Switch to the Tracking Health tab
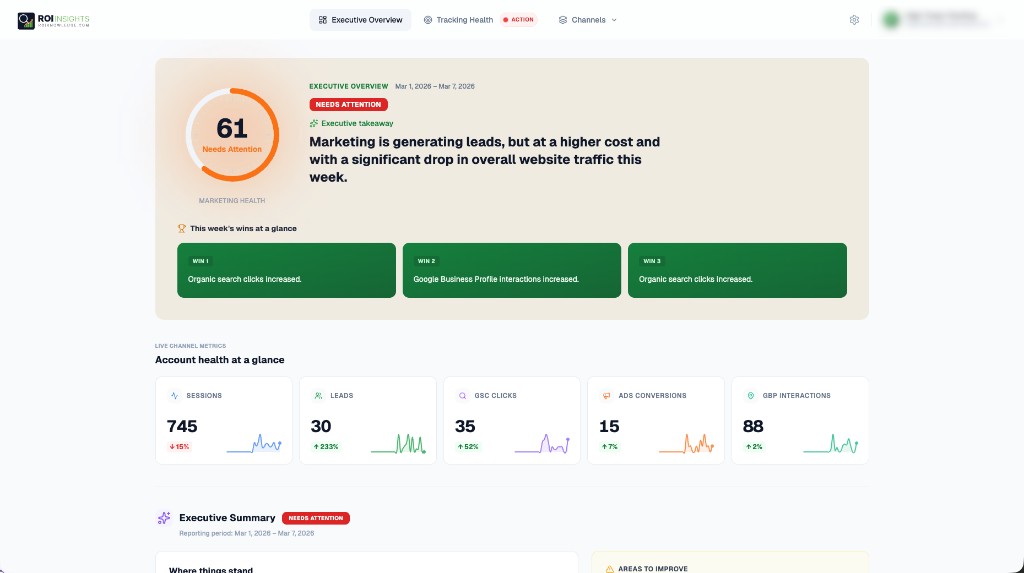The image size is (1024, 573). click(458, 20)
